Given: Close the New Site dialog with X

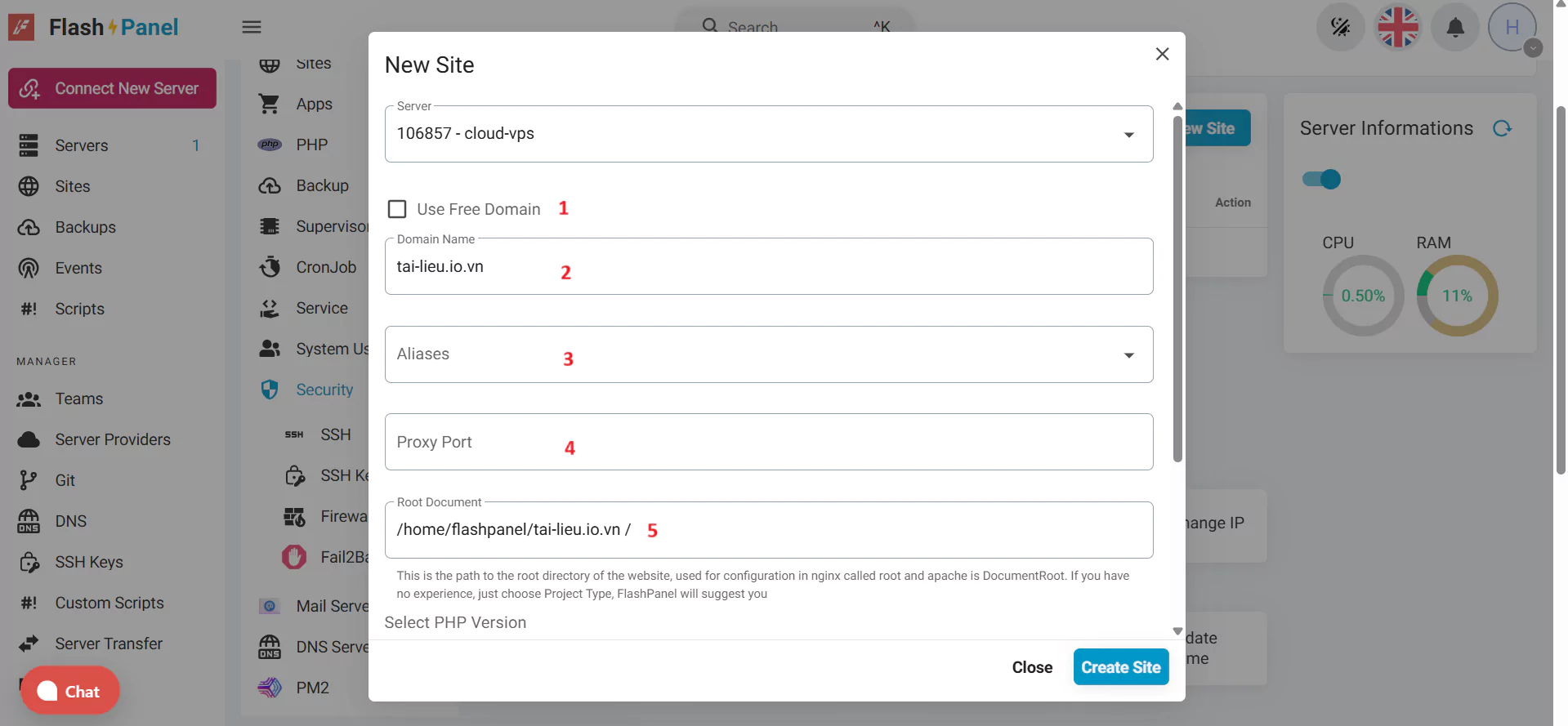Looking at the screenshot, I should pyautogui.click(x=1162, y=54).
